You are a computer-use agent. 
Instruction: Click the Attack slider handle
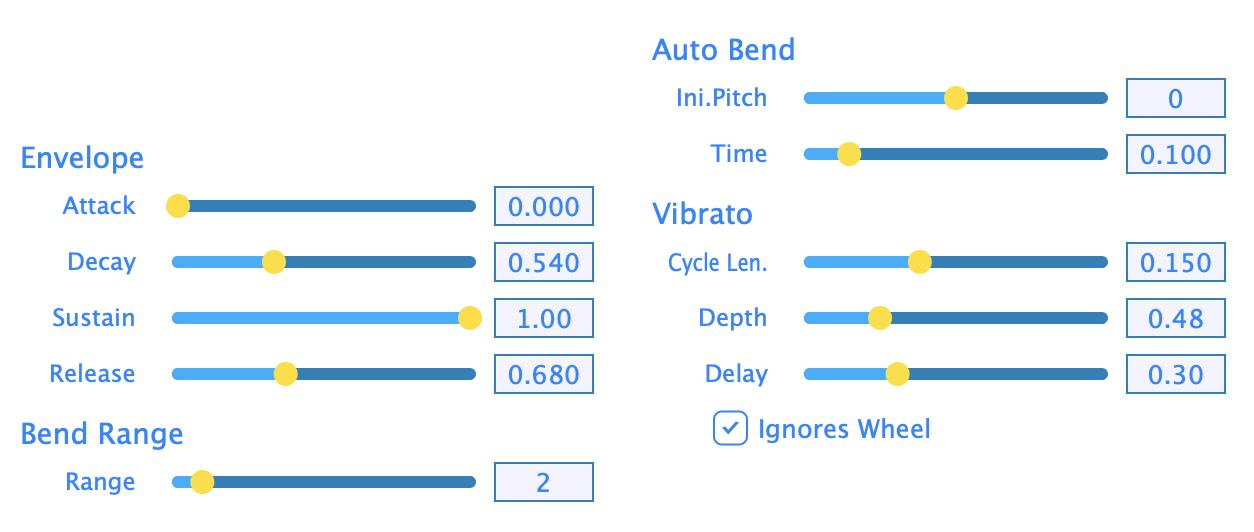tap(178, 206)
